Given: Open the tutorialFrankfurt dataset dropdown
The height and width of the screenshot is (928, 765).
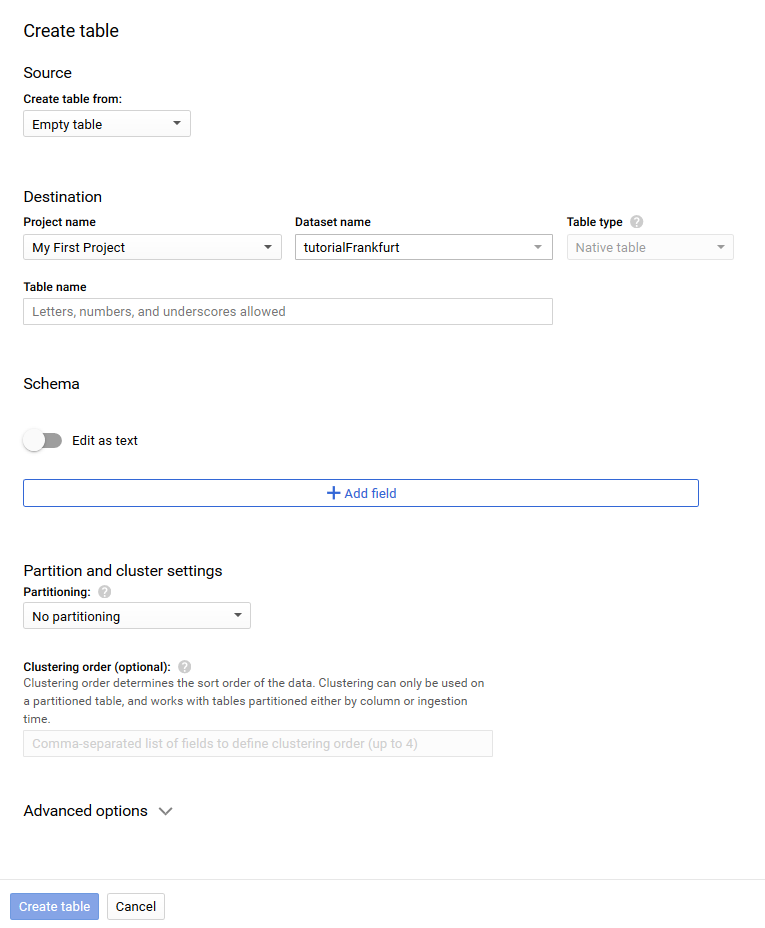Looking at the screenshot, I should pos(424,247).
